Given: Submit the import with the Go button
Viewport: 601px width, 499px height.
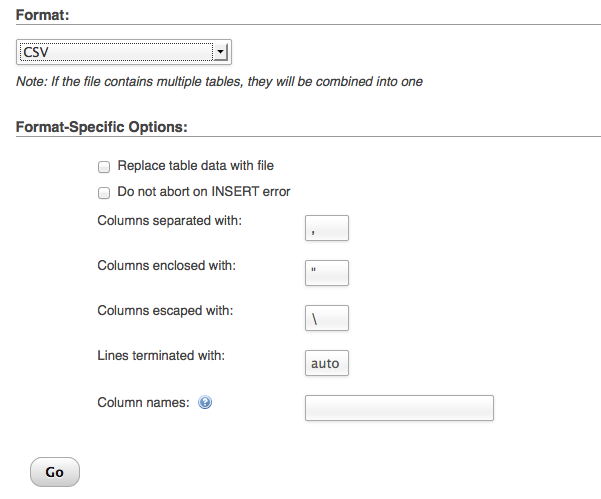Looking at the screenshot, I should pyautogui.click(x=55, y=472).
